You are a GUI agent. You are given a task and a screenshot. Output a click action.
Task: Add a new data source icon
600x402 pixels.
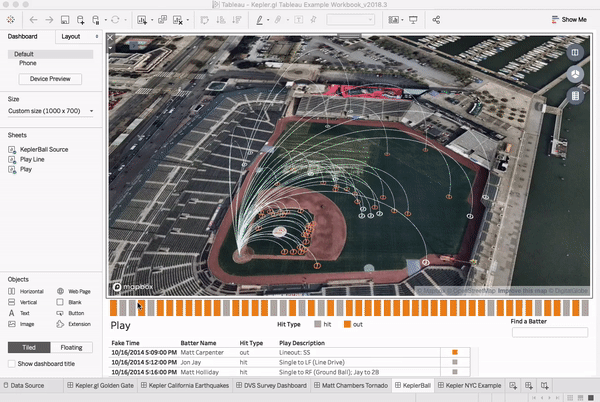coord(80,20)
